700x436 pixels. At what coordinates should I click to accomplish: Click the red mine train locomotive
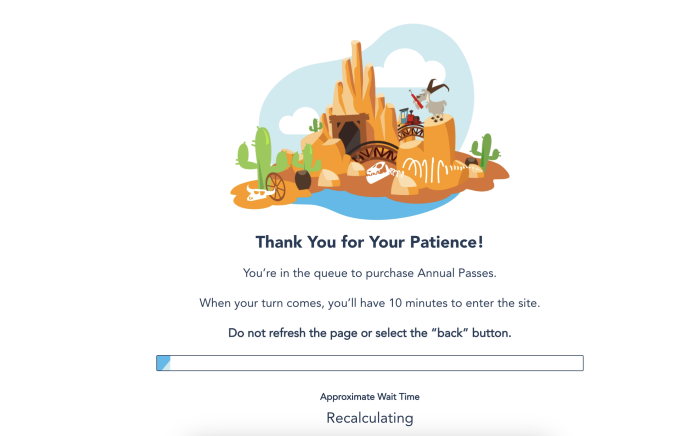point(409,117)
